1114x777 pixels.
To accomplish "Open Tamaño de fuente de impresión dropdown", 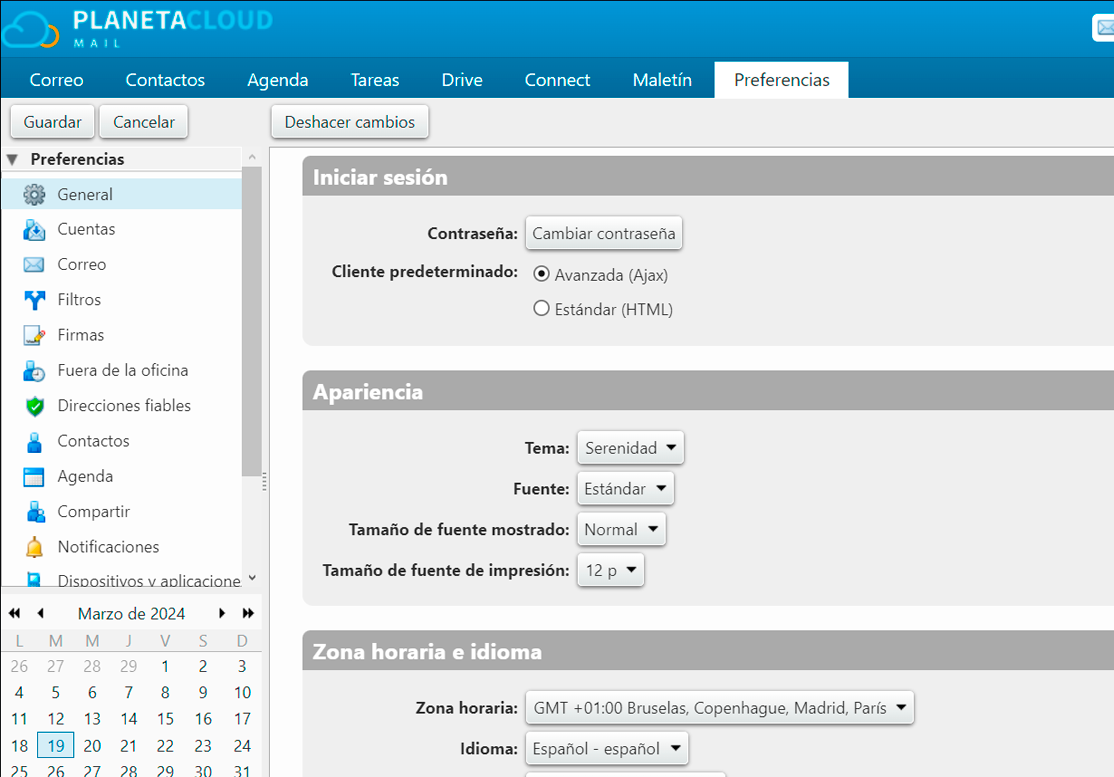I will click(610, 570).
